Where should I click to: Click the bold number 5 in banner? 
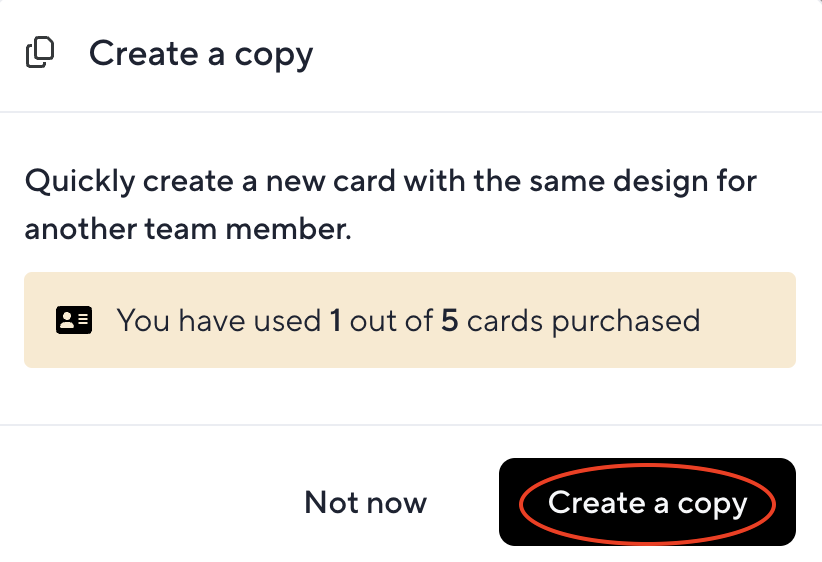point(450,320)
